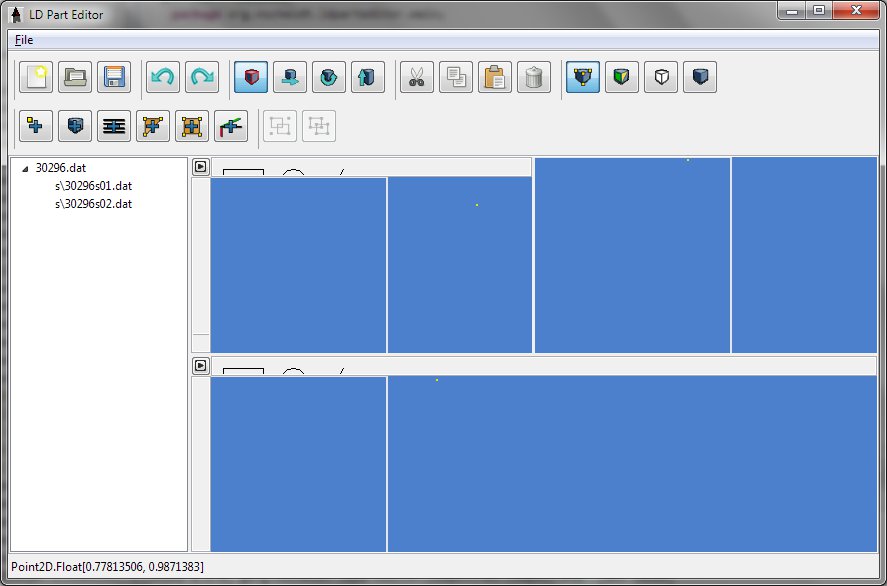Redo the last action
Image resolution: width=887 pixels, height=586 pixels.
point(202,77)
